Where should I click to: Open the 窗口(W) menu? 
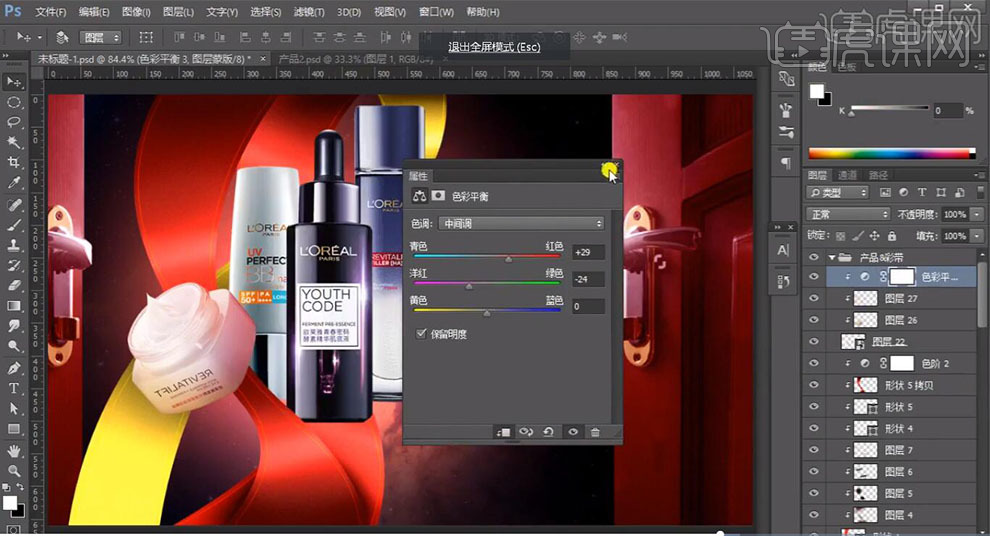[436, 12]
